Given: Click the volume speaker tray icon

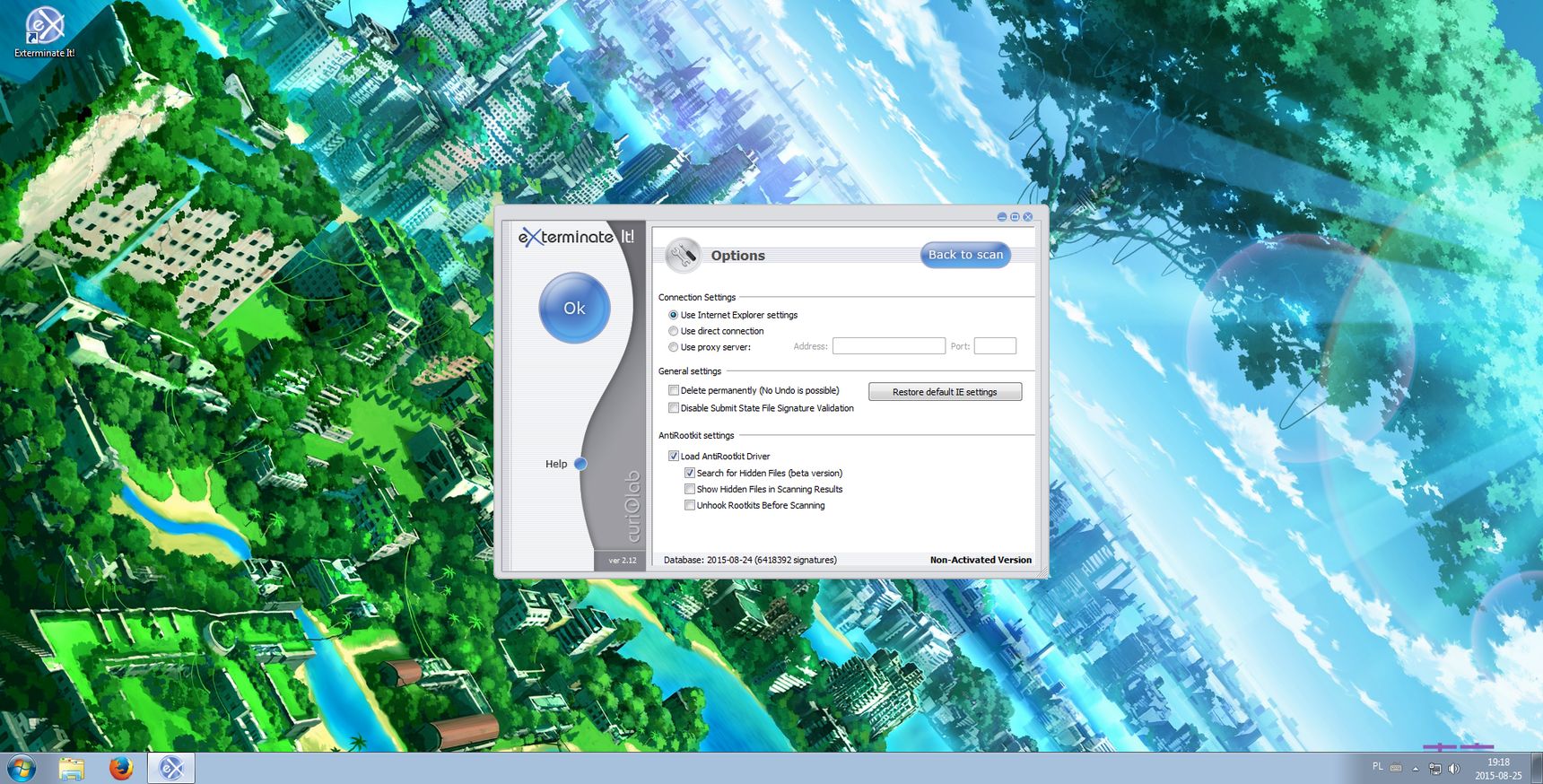Looking at the screenshot, I should point(1454,769).
